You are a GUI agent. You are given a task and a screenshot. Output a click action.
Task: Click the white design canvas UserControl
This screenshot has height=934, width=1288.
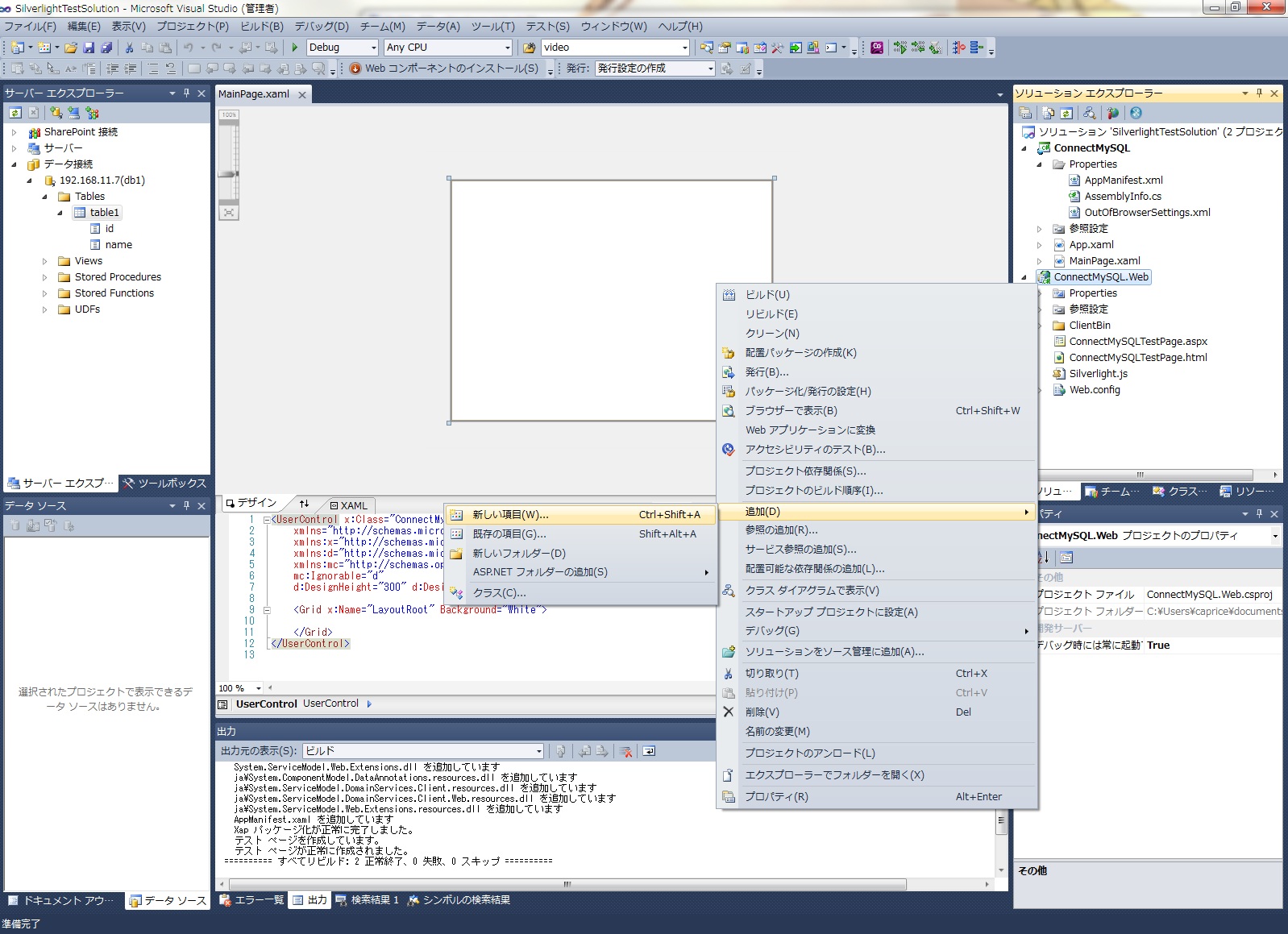611,300
